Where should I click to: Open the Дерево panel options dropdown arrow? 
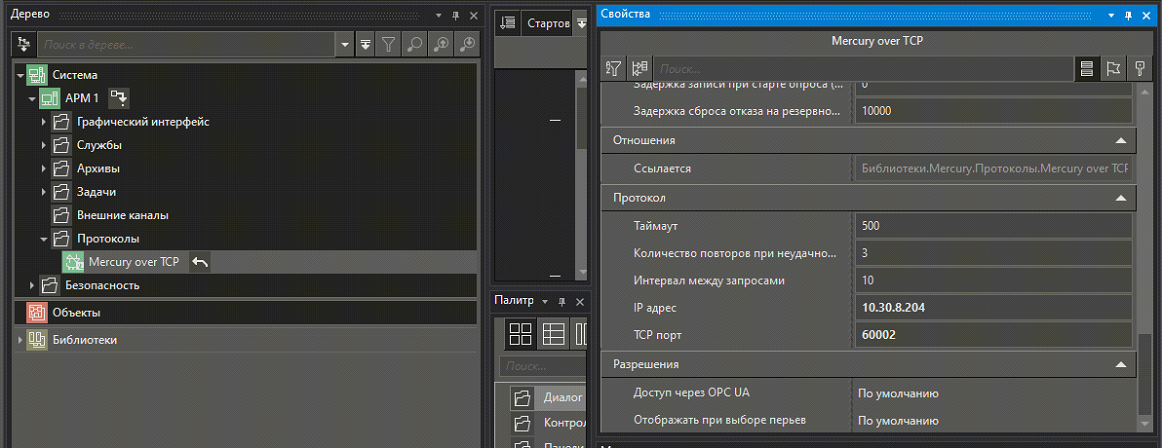click(439, 15)
